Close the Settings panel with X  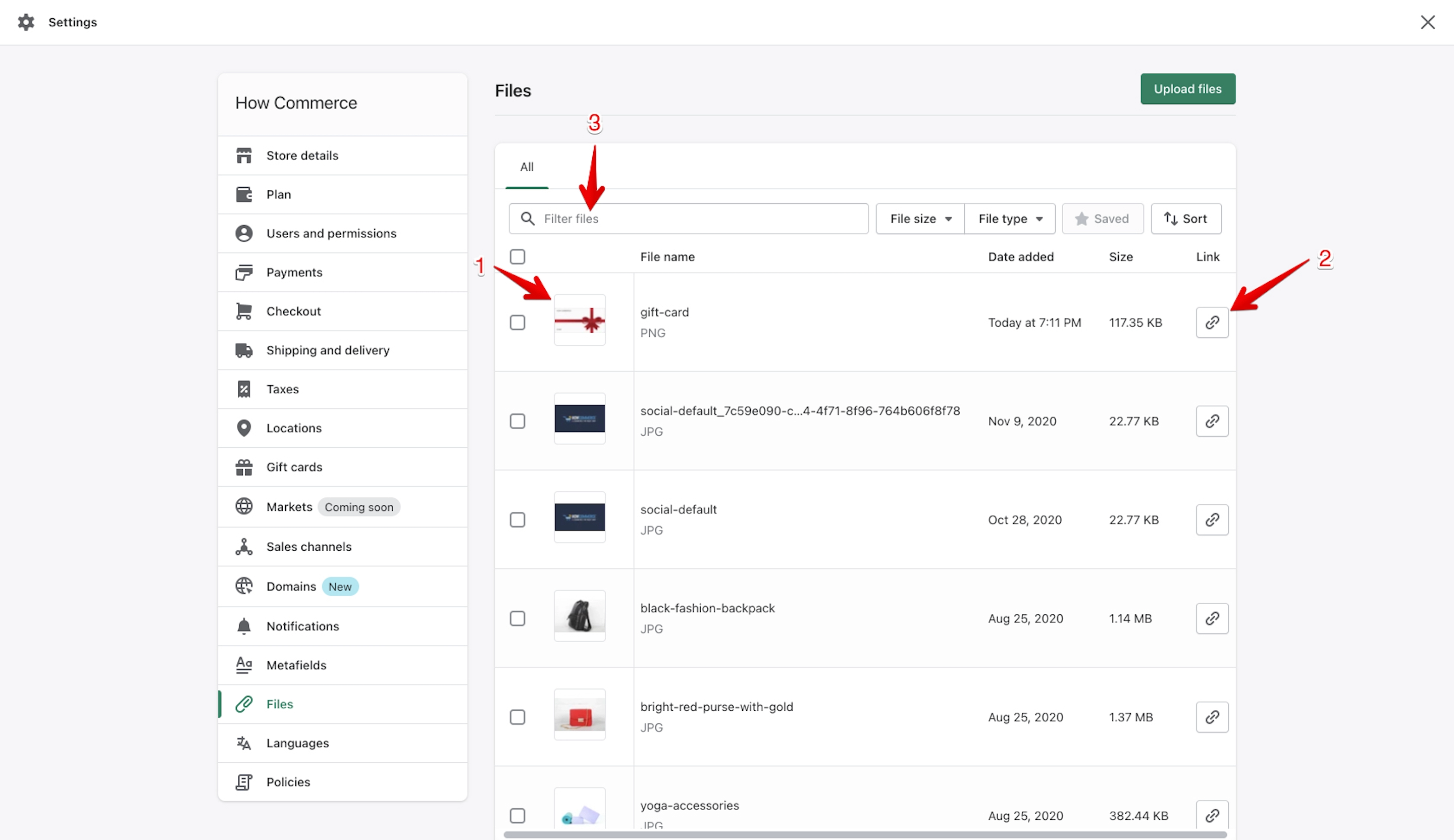coord(1427,22)
